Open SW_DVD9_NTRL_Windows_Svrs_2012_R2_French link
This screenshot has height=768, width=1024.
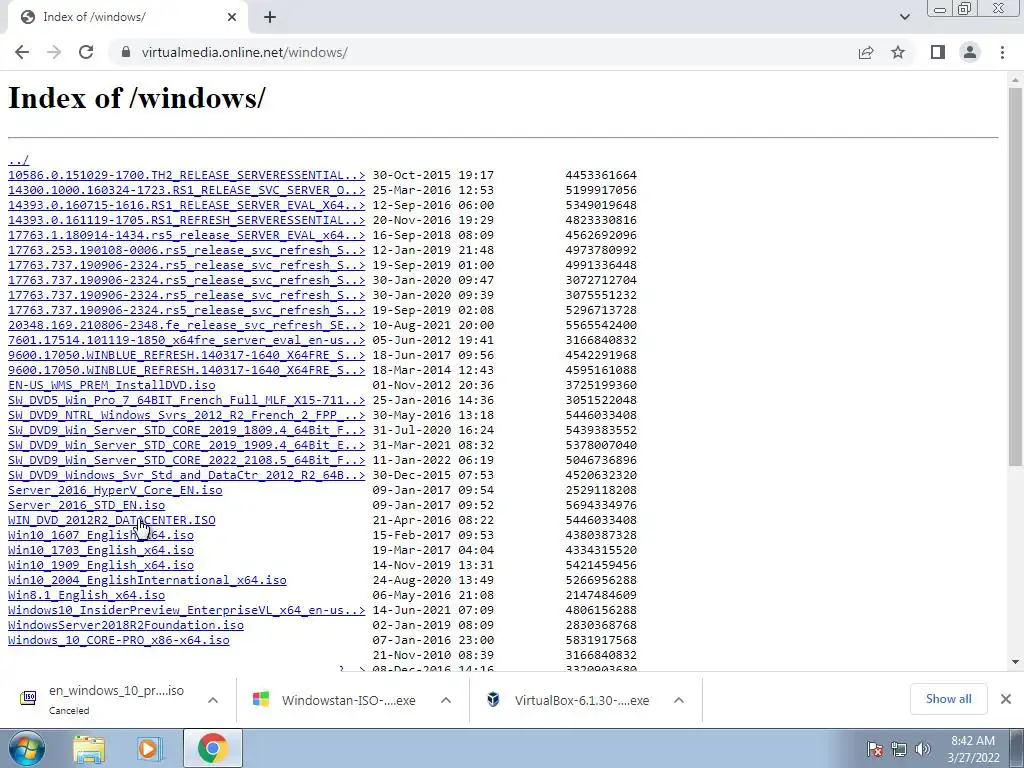[x=186, y=415]
